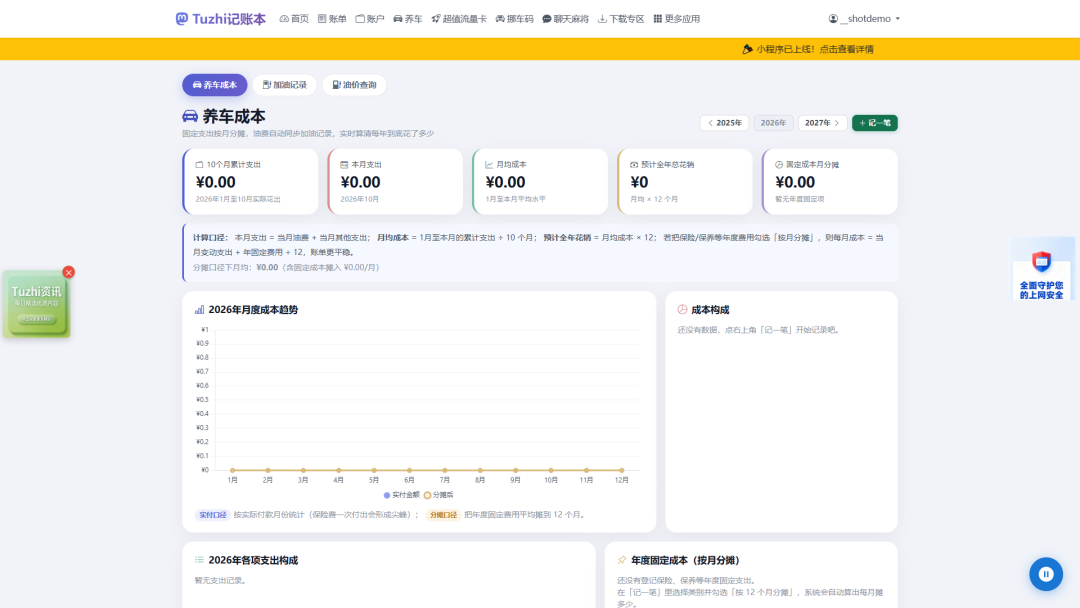This screenshot has height=608, width=1080.
Task: Click the security shield ad icon
Action: tap(1041, 262)
